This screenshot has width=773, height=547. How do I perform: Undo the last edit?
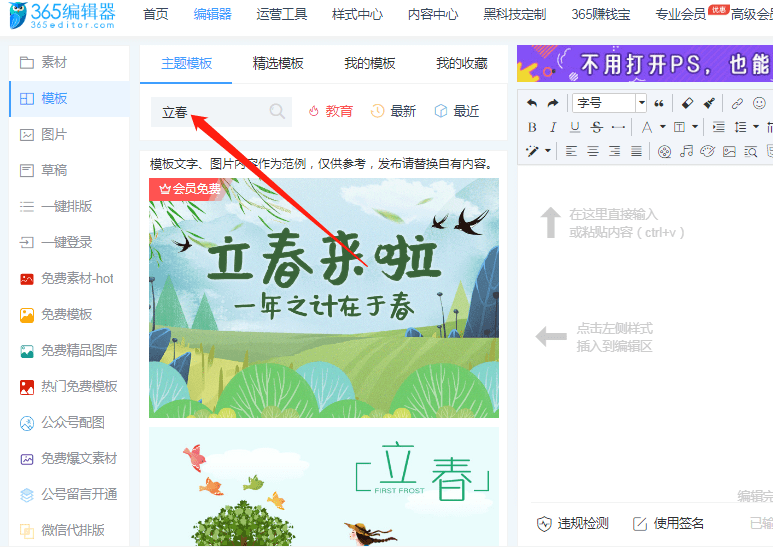(x=531, y=103)
